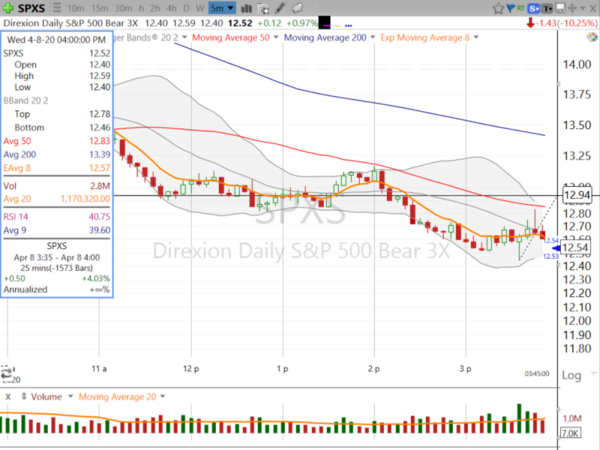Open the chart style bars icon
The image size is (600, 450).
click(246, 8)
